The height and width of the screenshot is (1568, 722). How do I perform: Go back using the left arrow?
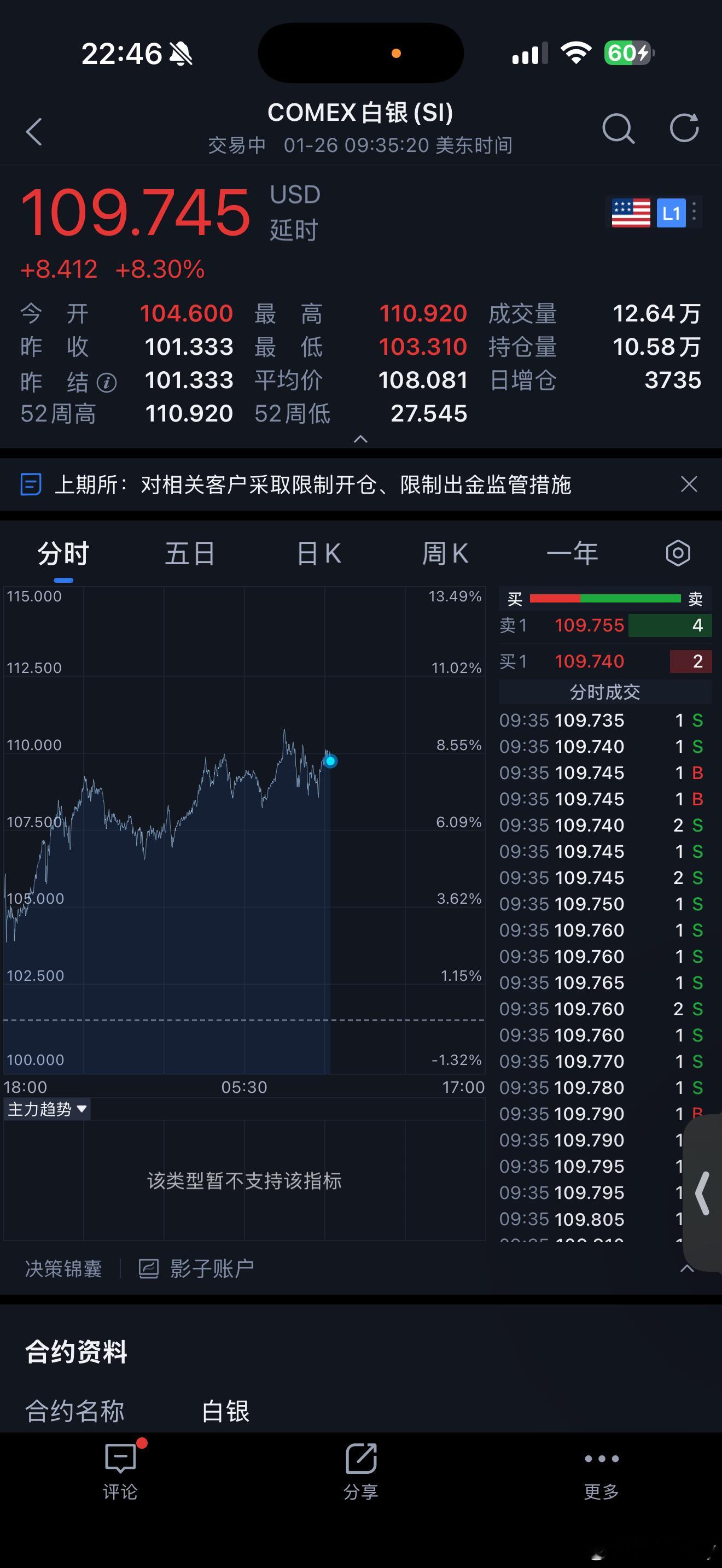click(x=34, y=131)
